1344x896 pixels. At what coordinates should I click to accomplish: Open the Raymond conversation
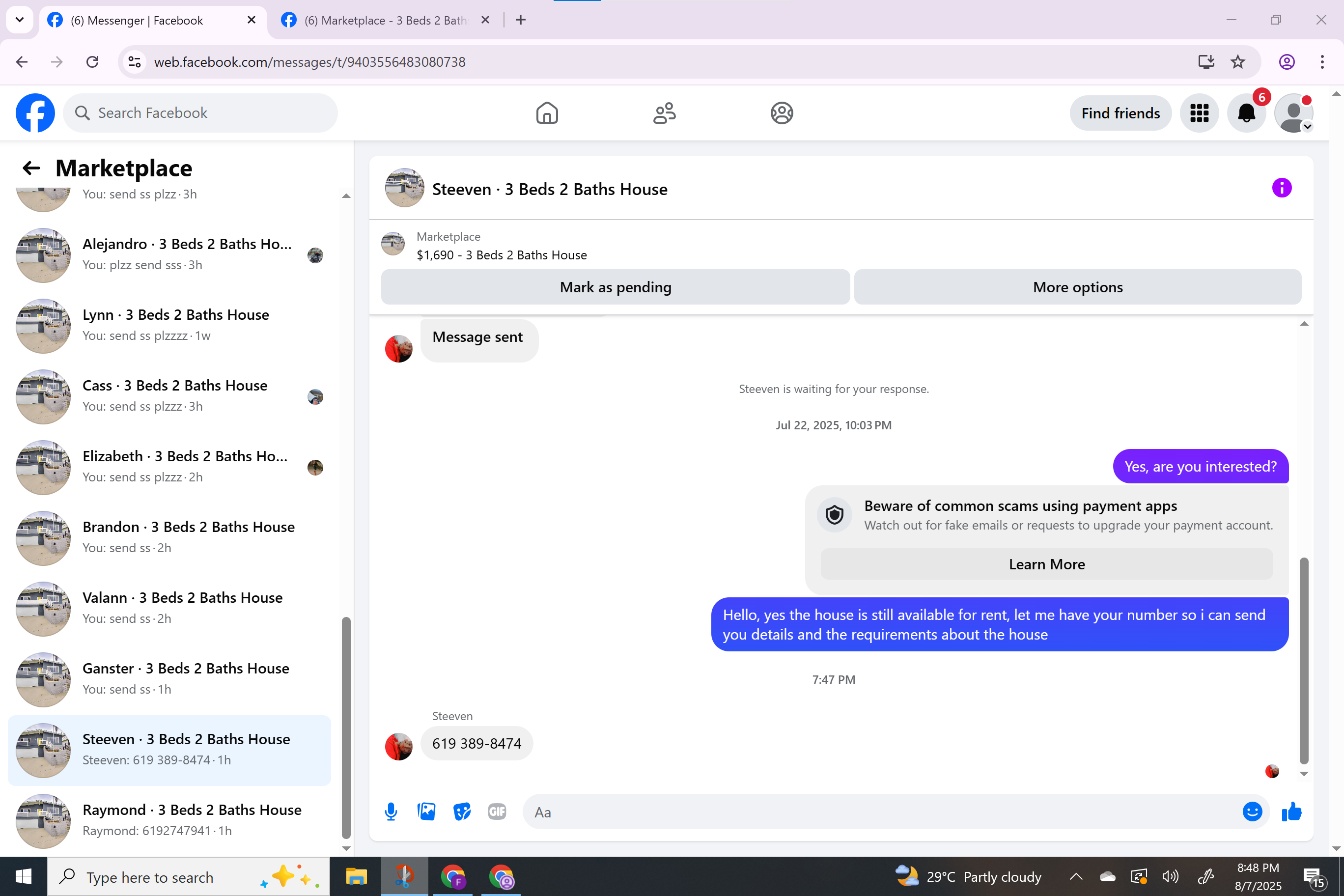click(169, 821)
